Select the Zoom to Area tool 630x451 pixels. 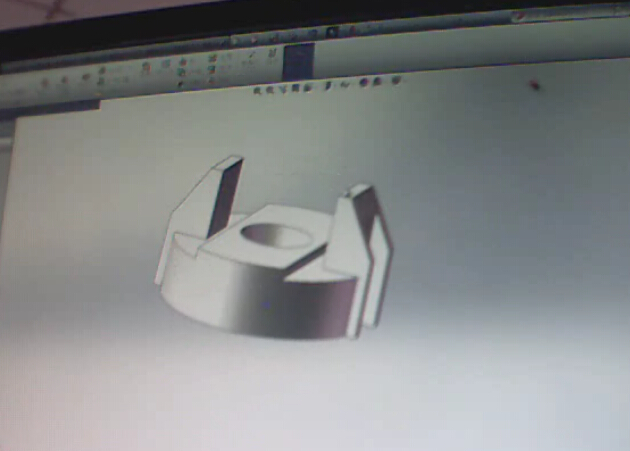(269, 90)
